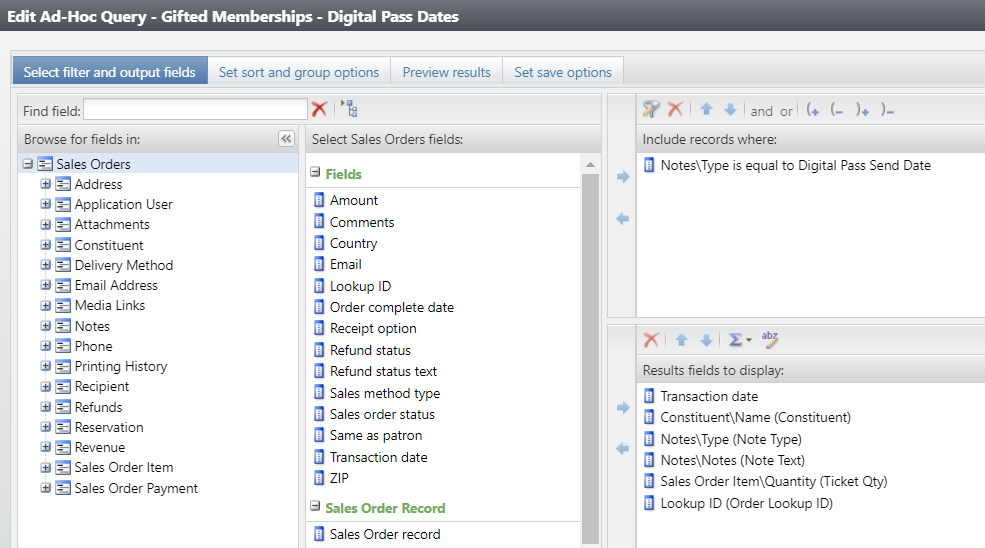Viewport: 985px width, 548px height.
Task: Click the 'or' operator button
Action: coord(786,111)
